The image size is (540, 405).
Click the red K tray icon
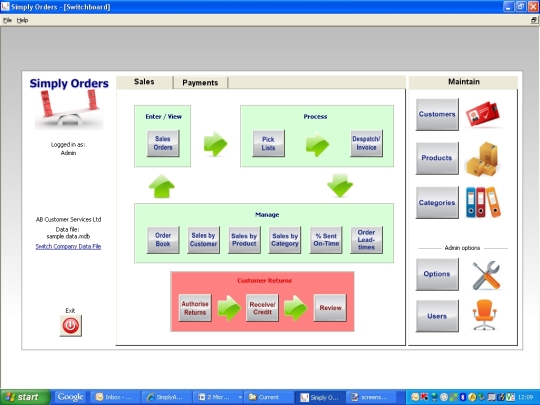pyautogui.click(x=424, y=397)
